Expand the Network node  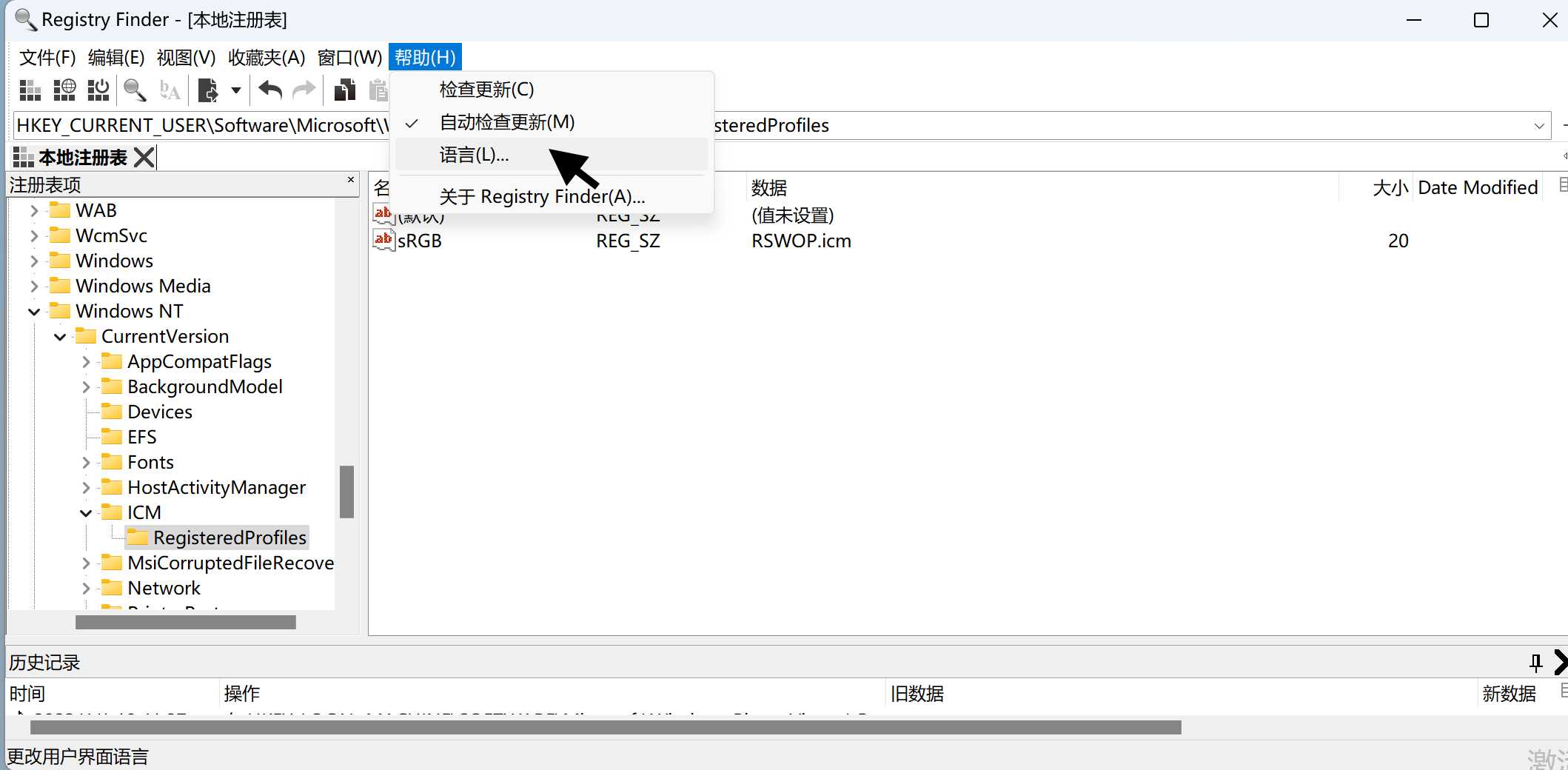pyautogui.click(x=86, y=589)
